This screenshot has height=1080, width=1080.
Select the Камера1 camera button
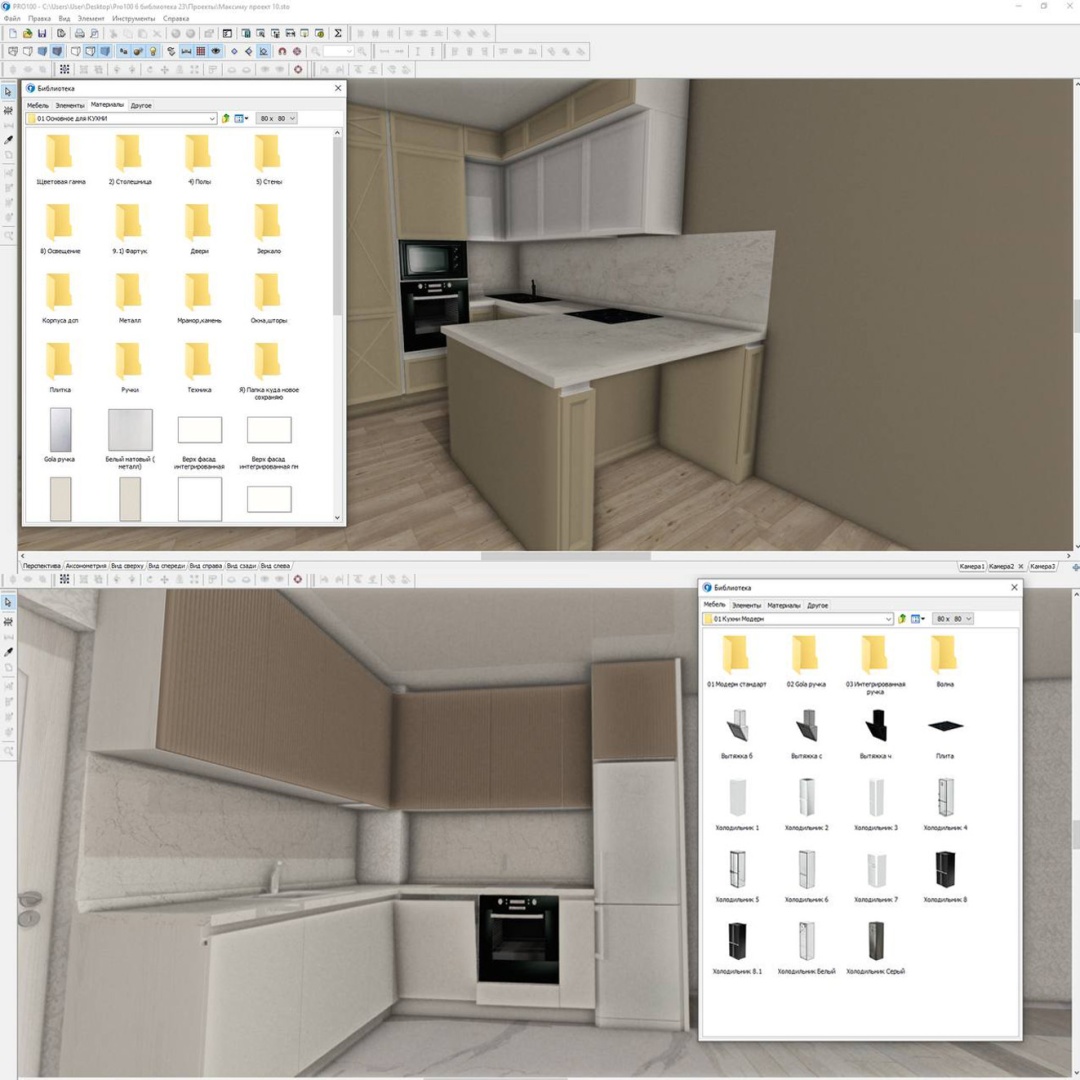(x=972, y=566)
